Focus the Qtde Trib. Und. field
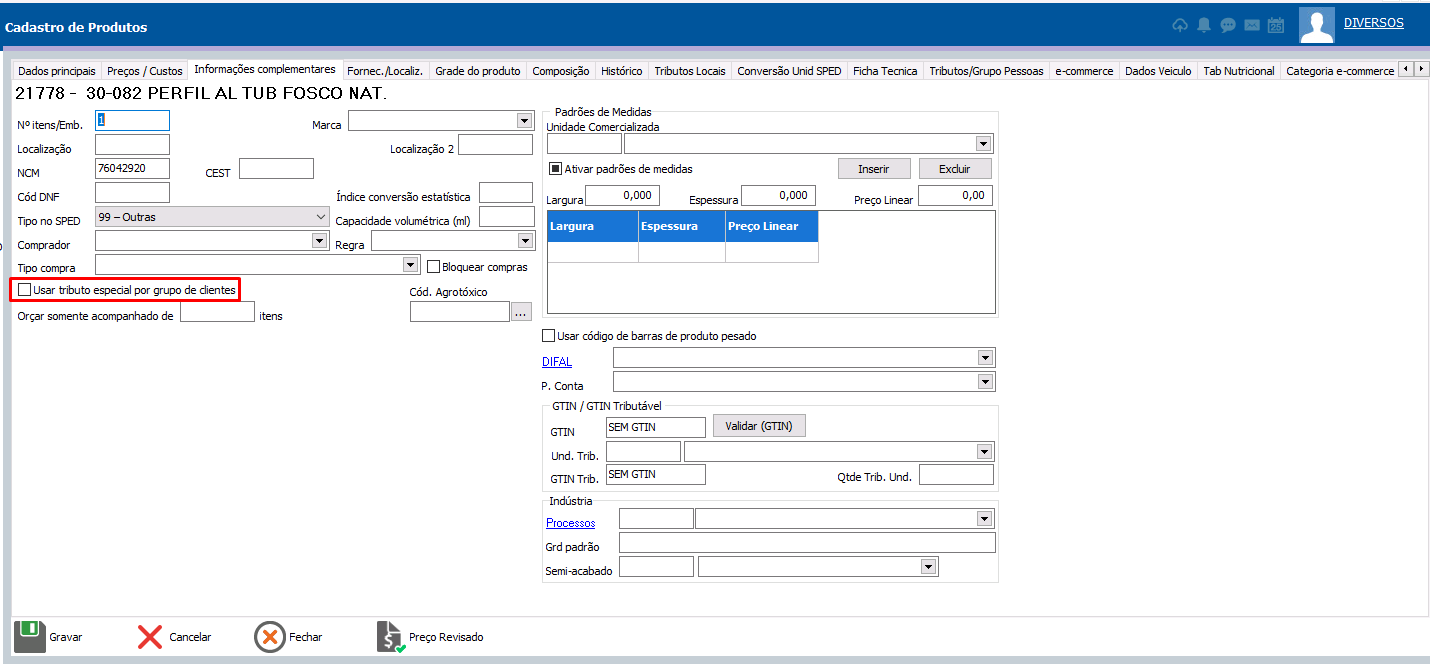This screenshot has width=1430, height=664. (956, 475)
